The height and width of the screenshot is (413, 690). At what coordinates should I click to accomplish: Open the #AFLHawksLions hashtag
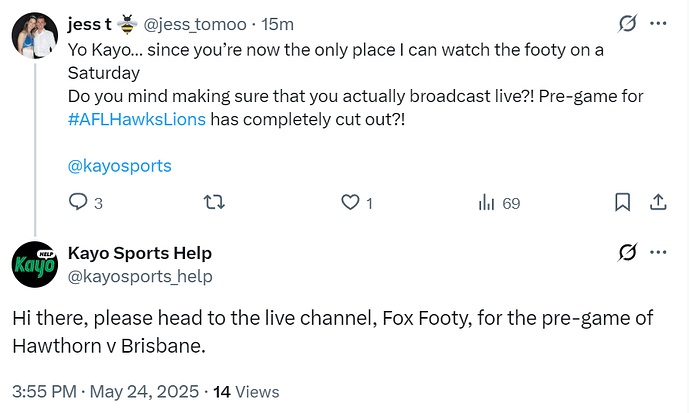(x=137, y=121)
